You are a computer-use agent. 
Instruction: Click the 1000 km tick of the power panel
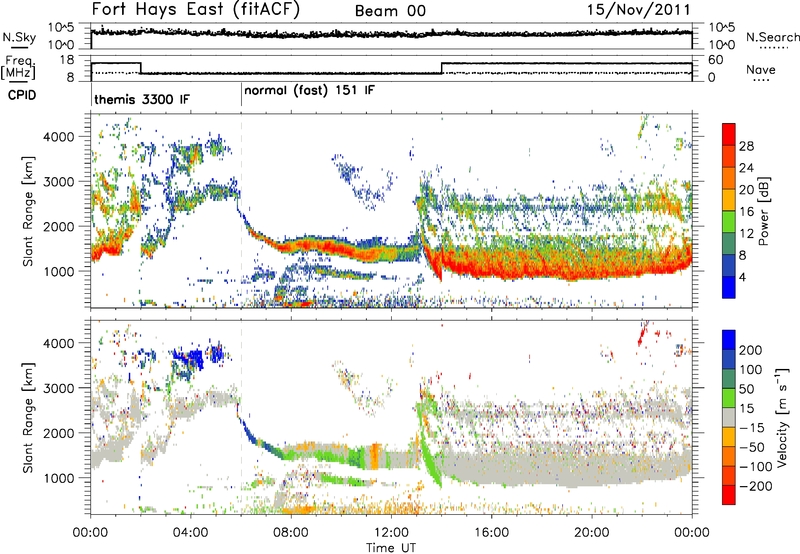point(58,271)
